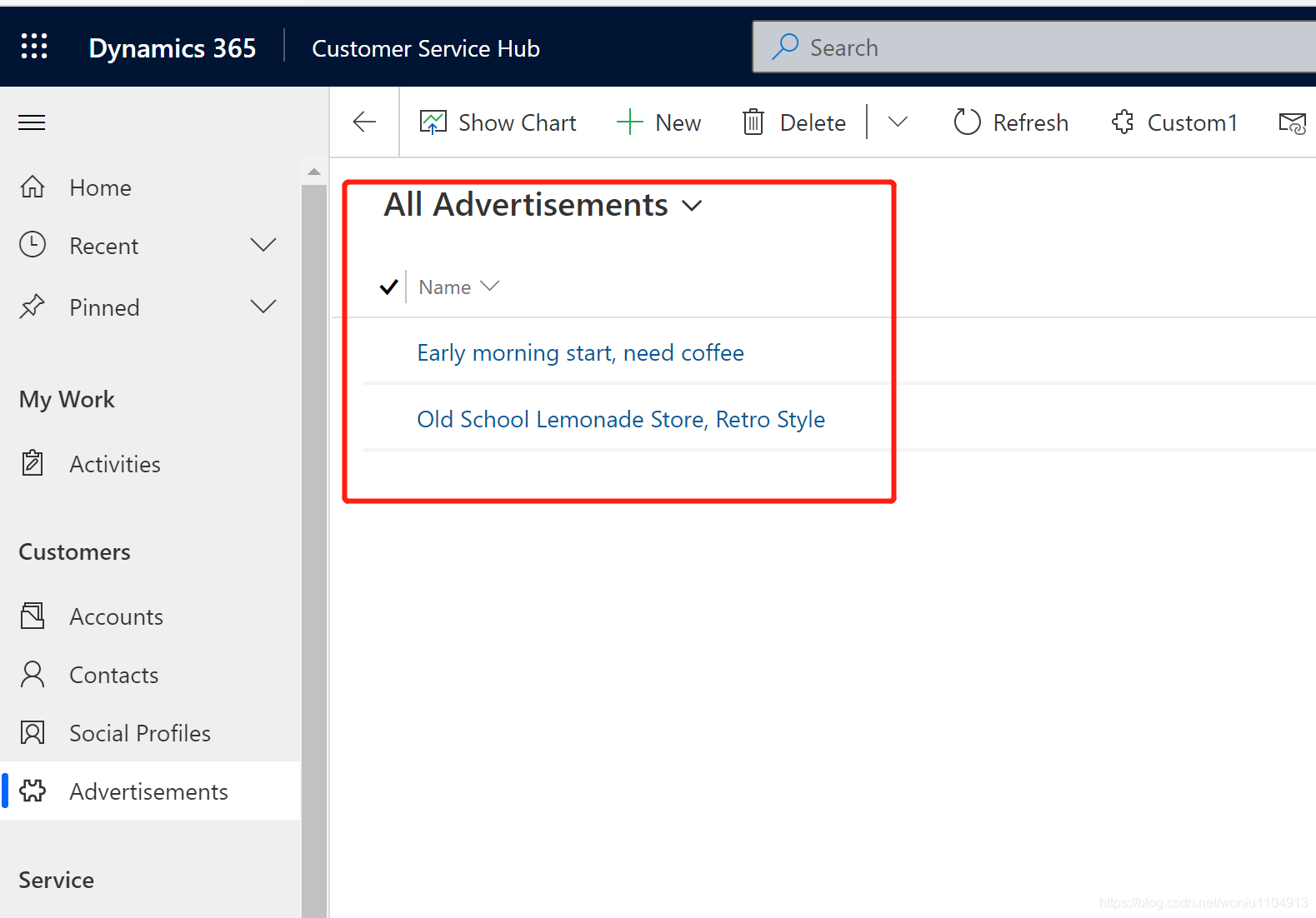Open the Name column sort dropdown
Viewport: 1316px width, 918px height.
point(490,287)
